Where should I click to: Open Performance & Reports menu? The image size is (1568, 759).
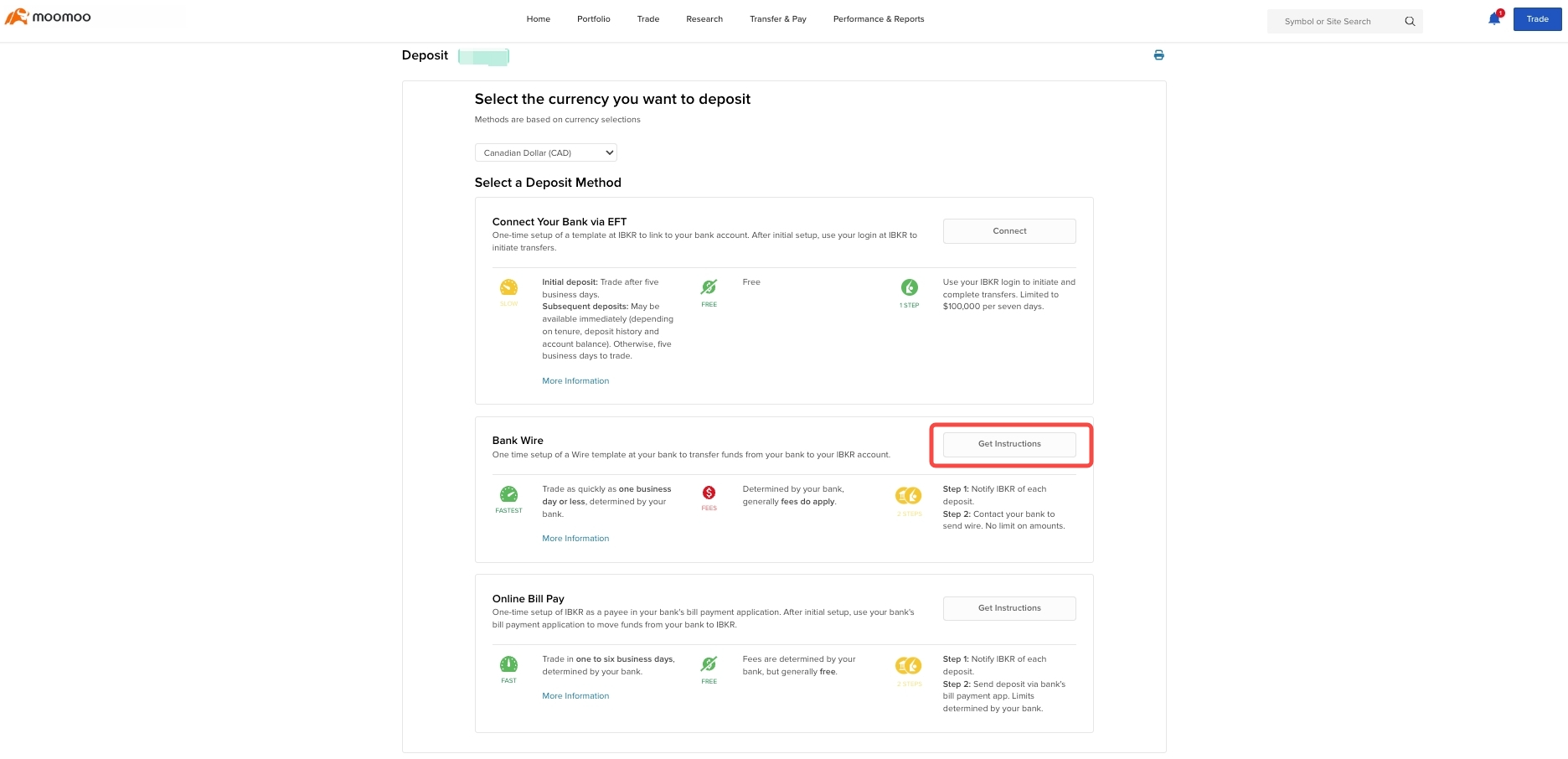(x=879, y=19)
